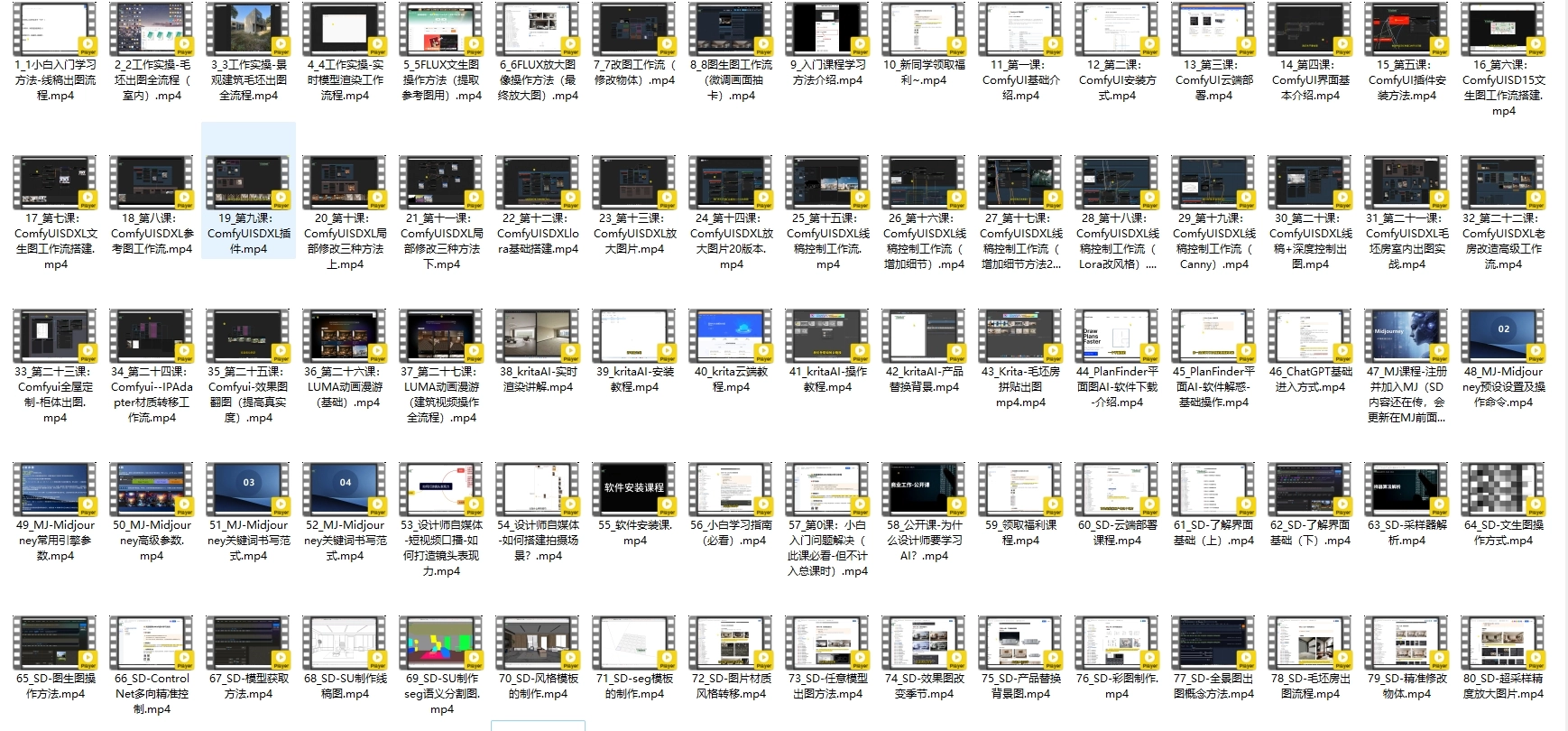Viewport: 1568px width, 731px height.
Task: Select the 35_第二十五课 效果图翻图 video icon
Action: click(248, 337)
